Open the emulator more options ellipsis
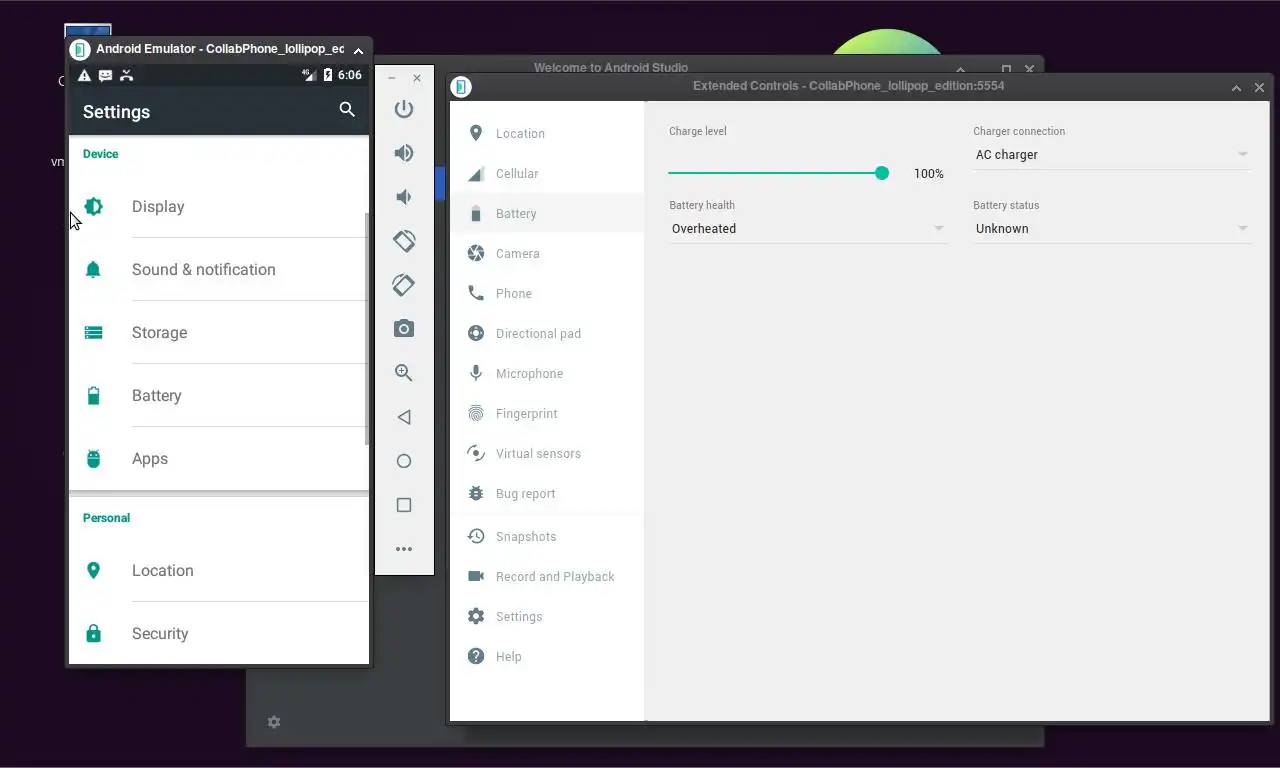This screenshot has width=1280, height=768. (404, 549)
